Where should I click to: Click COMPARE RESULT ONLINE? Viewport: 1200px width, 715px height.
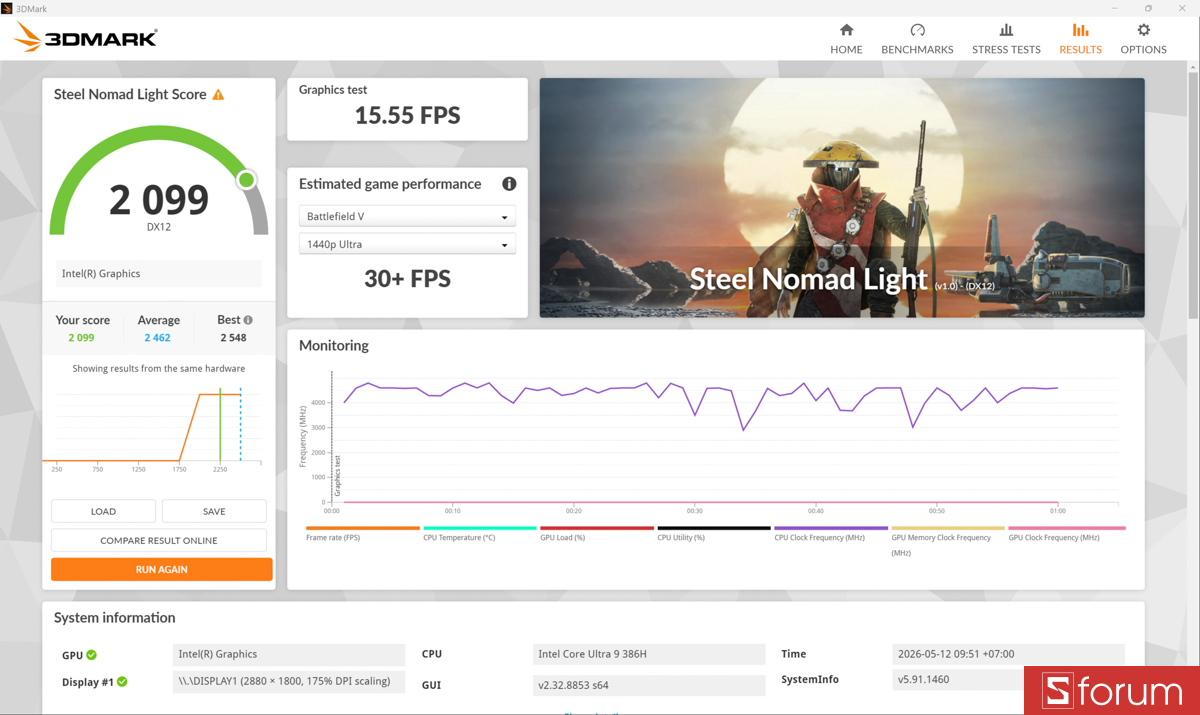coord(159,540)
